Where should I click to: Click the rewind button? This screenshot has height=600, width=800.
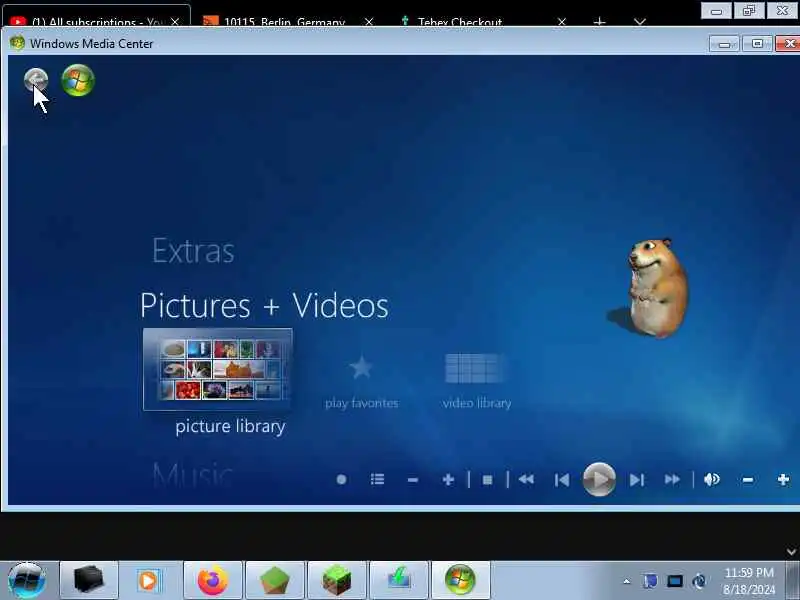click(x=526, y=480)
